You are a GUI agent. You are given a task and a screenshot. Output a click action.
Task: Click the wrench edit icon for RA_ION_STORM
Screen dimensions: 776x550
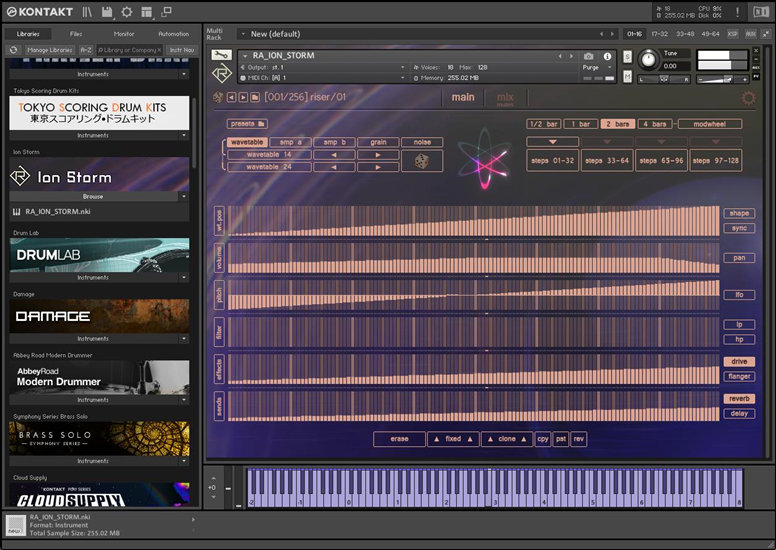point(221,56)
